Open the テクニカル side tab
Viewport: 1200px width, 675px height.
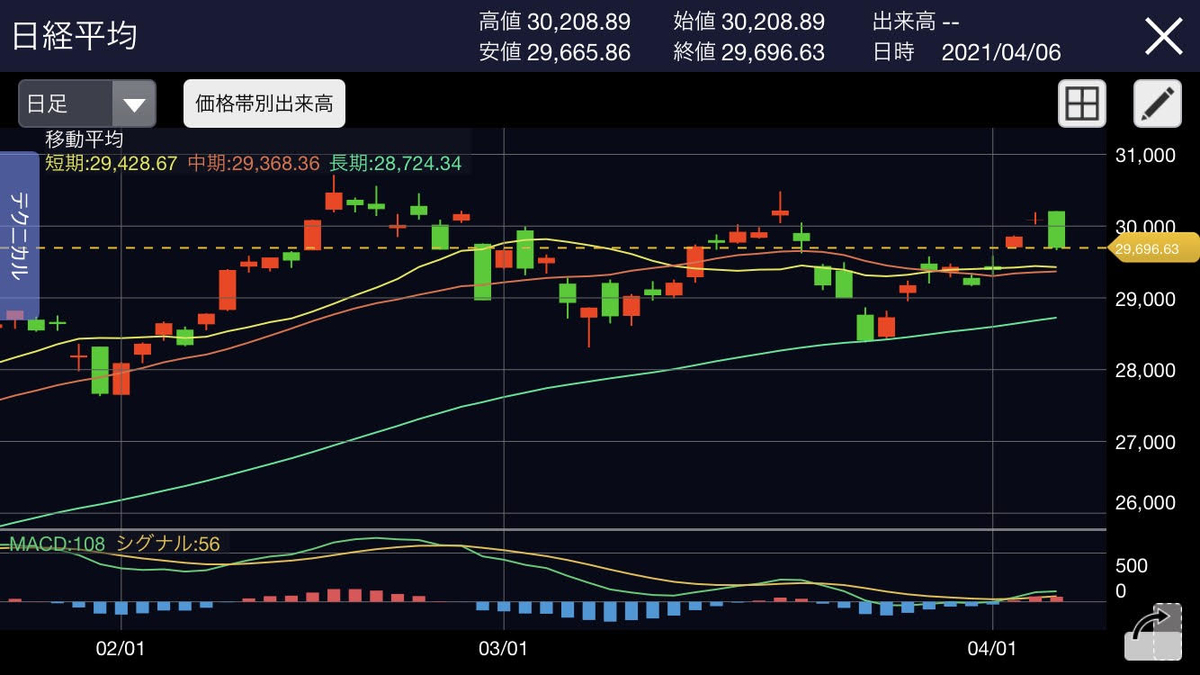(19, 235)
